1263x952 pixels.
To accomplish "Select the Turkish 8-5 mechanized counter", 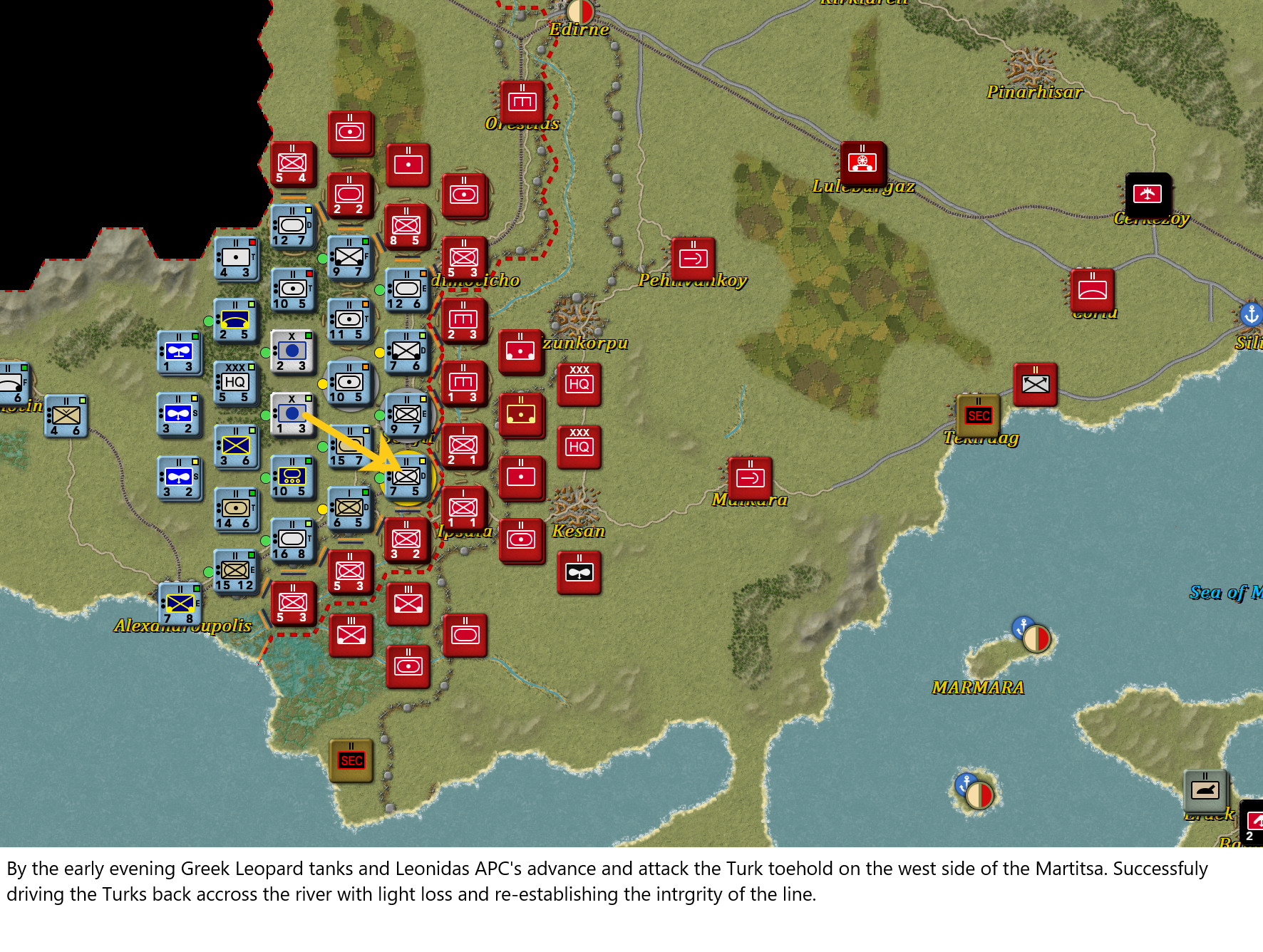I will point(407,227).
